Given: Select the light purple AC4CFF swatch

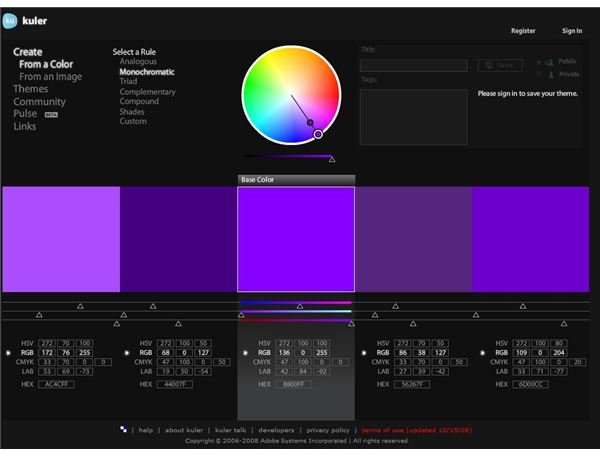Looking at the screenshot, I should point(61,239).
